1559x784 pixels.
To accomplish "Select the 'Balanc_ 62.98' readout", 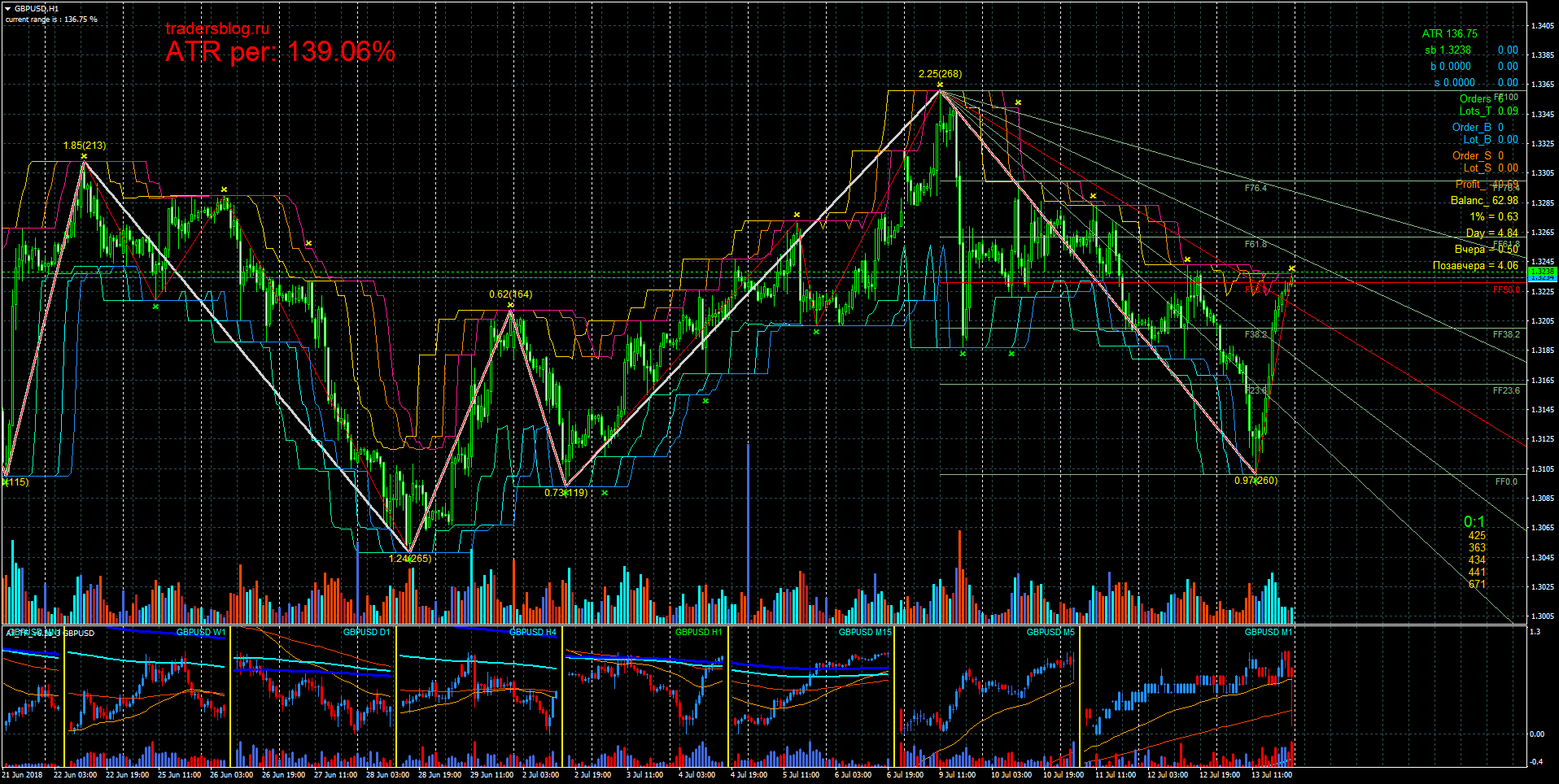I will [1484, 200].
